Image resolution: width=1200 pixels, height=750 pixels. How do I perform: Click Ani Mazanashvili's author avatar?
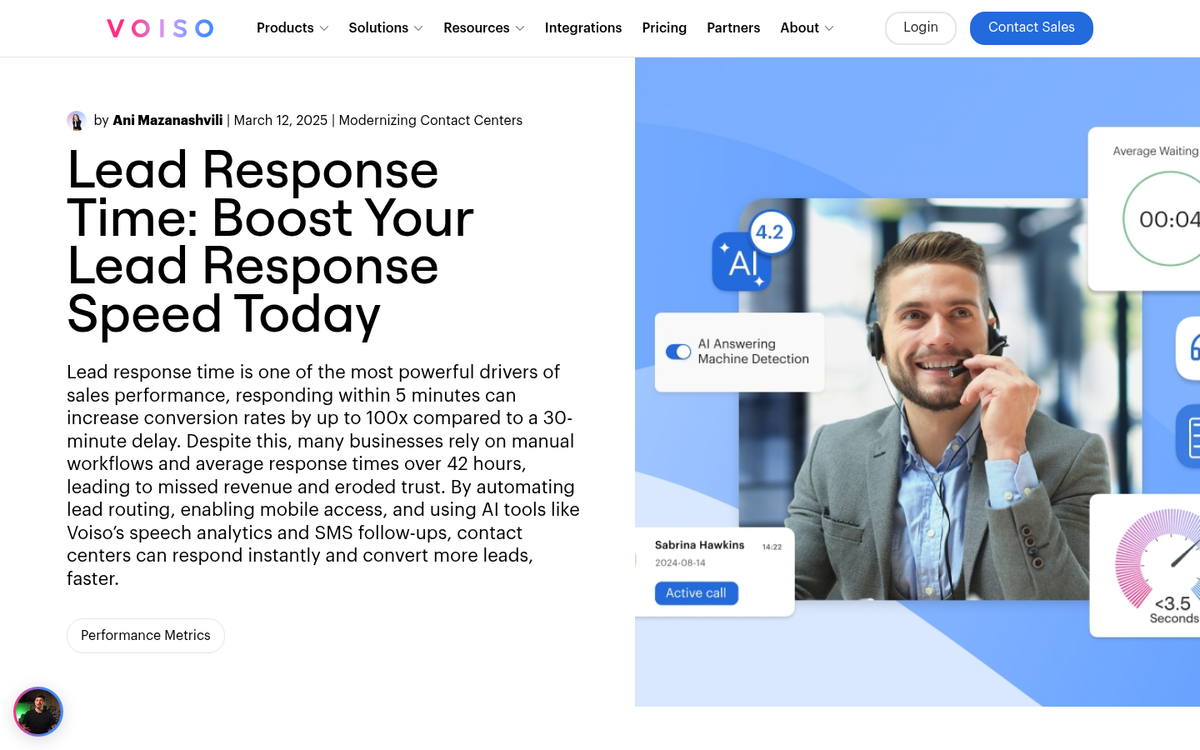click(77, 119)
